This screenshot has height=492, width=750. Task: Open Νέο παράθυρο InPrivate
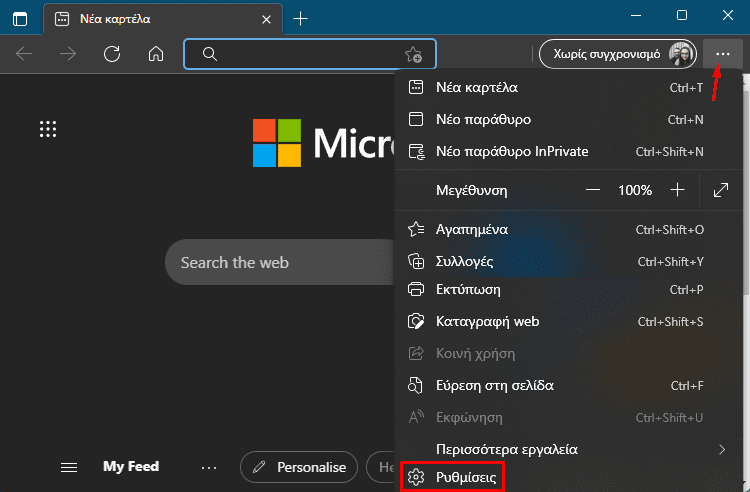tap(568, 152)
